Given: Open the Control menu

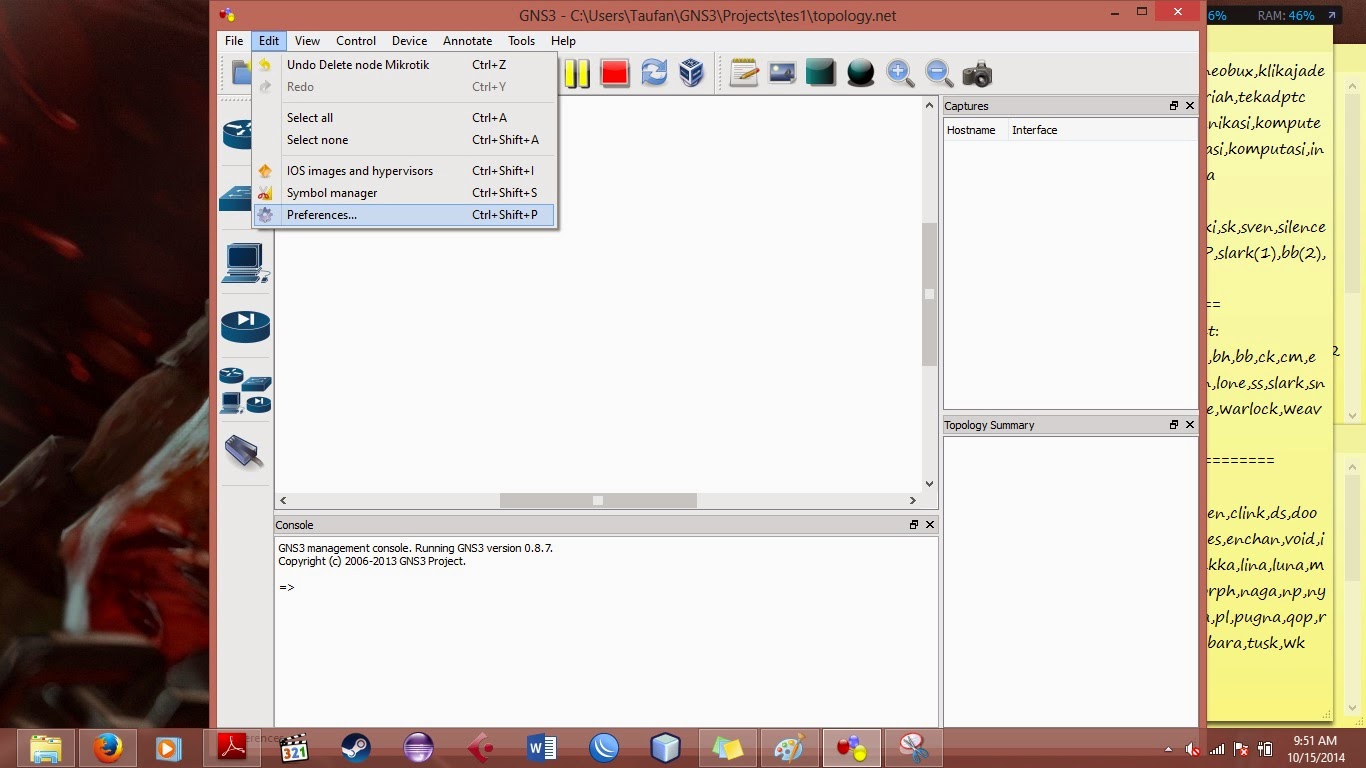Looking at the screenshot, I should pos(356,41).
